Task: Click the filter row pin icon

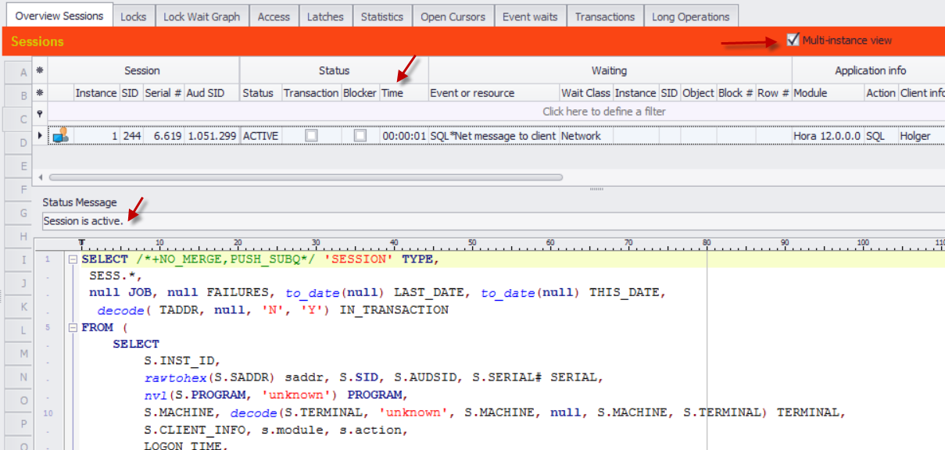Action: [x=40, y=113]
